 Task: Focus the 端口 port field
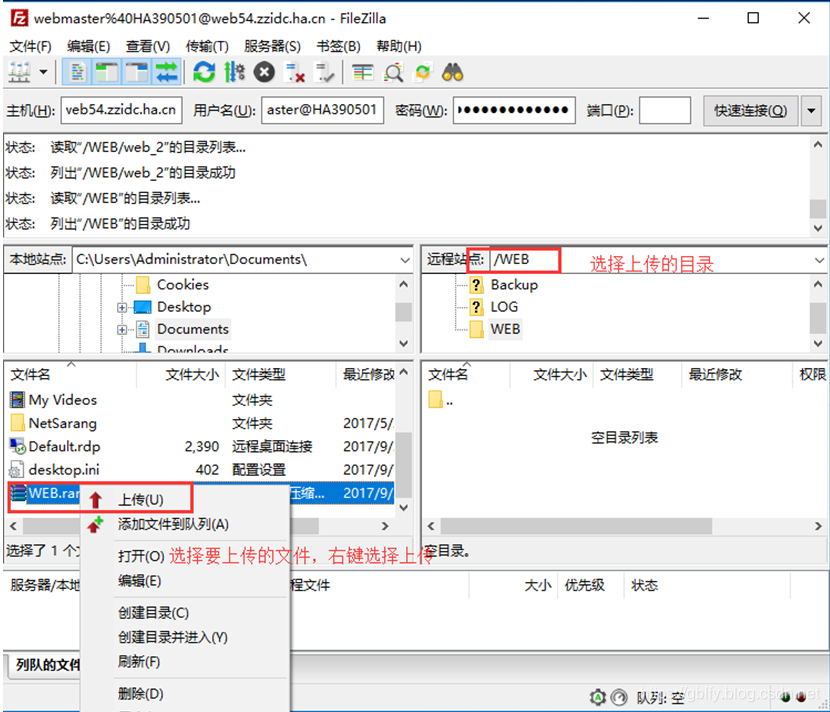[x=665, y=110]
